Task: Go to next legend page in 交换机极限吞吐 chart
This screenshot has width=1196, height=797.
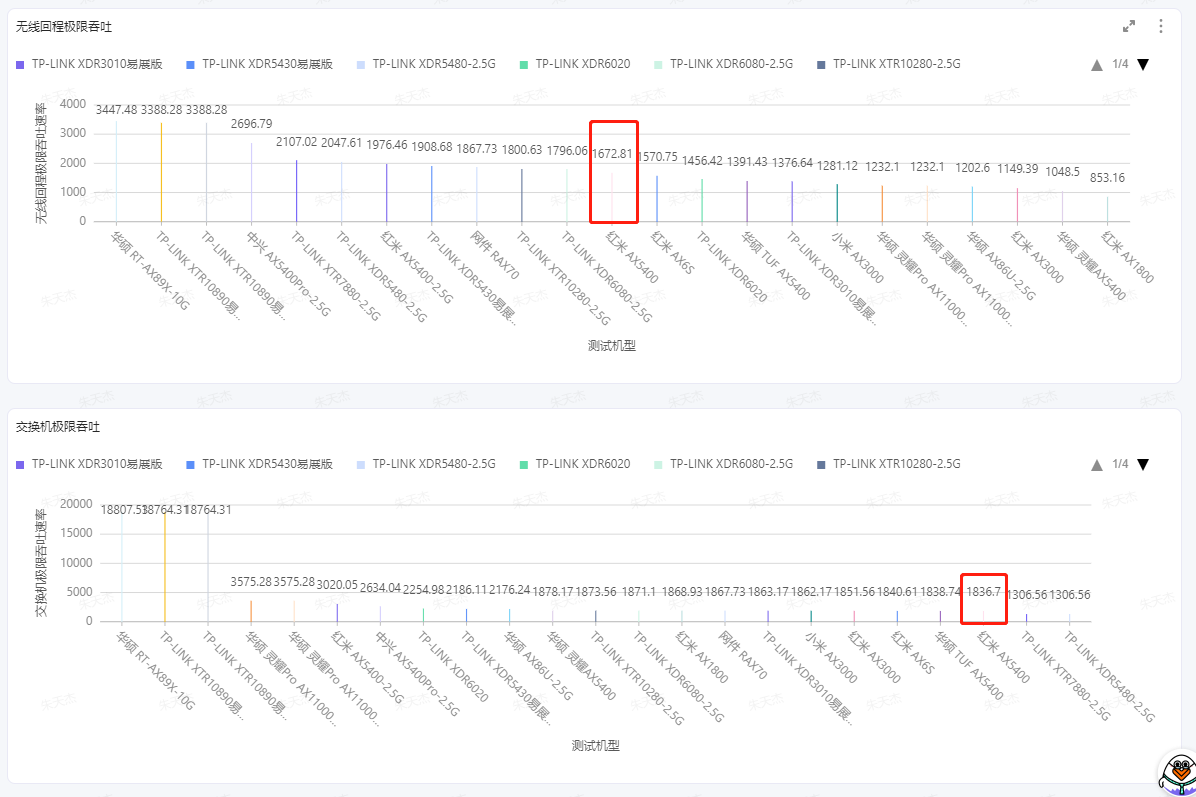Action: pyautogui.click(x=1143, y=464)
